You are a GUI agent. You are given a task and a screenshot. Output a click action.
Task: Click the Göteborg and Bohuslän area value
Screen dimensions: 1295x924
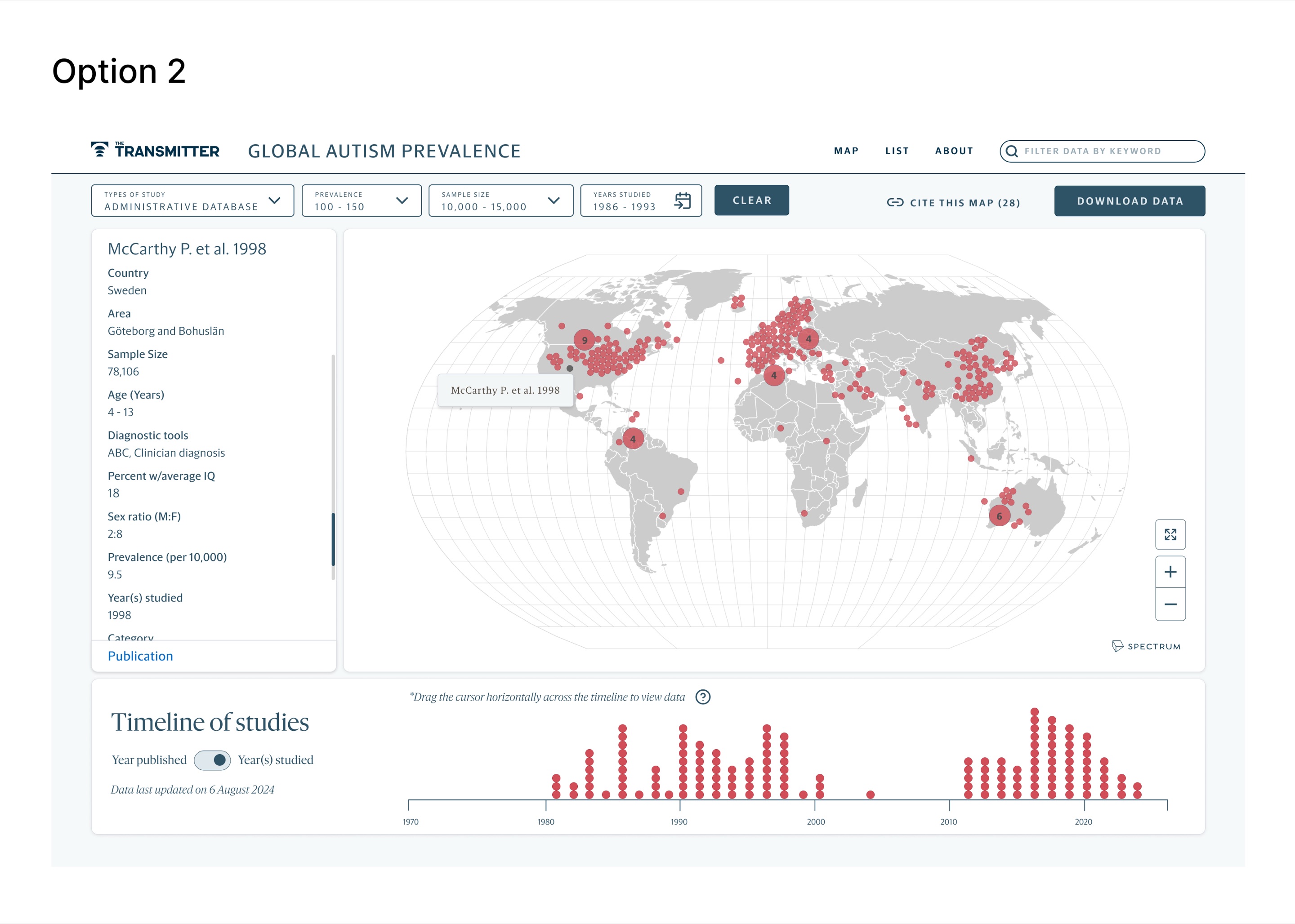[x=165, y=331]
